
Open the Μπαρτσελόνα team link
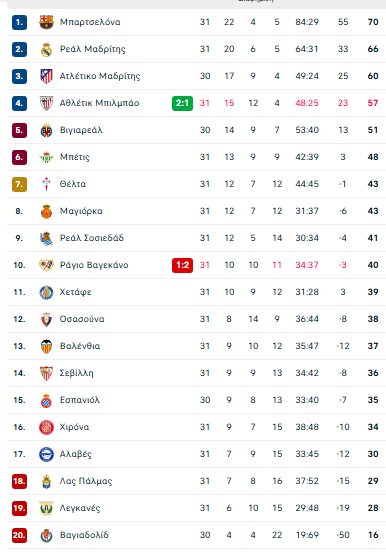click(x=90, y=22)
